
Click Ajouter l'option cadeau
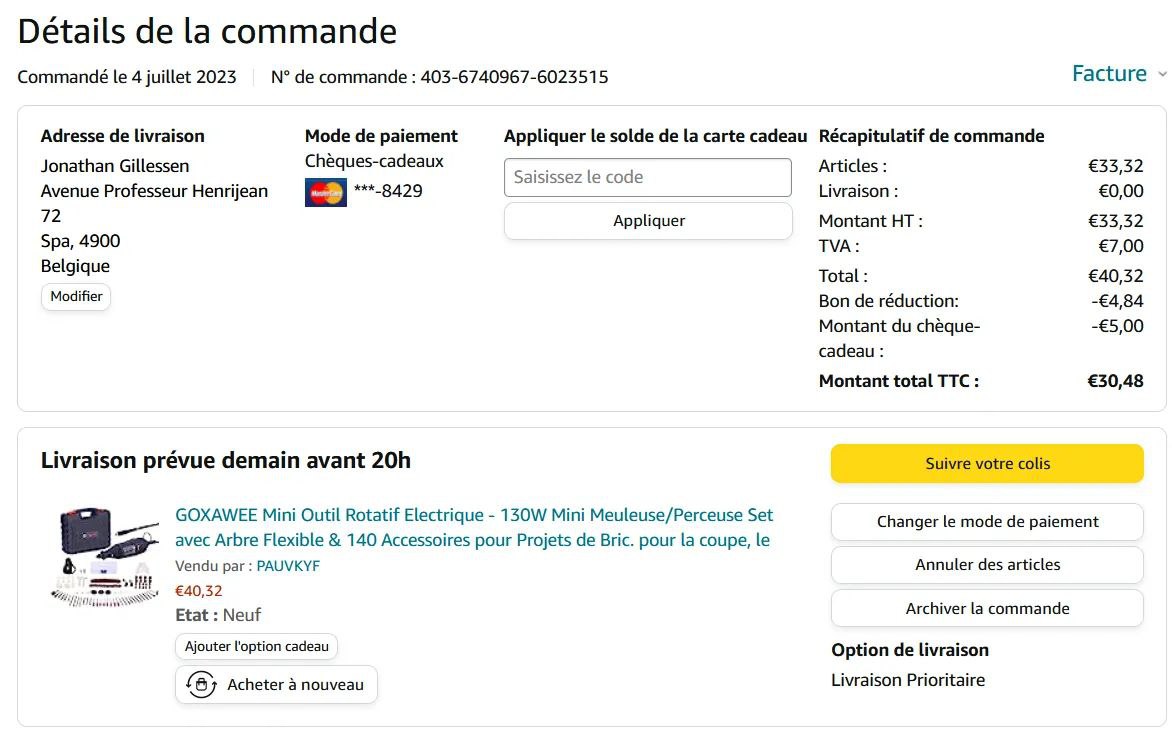(256, 647)
